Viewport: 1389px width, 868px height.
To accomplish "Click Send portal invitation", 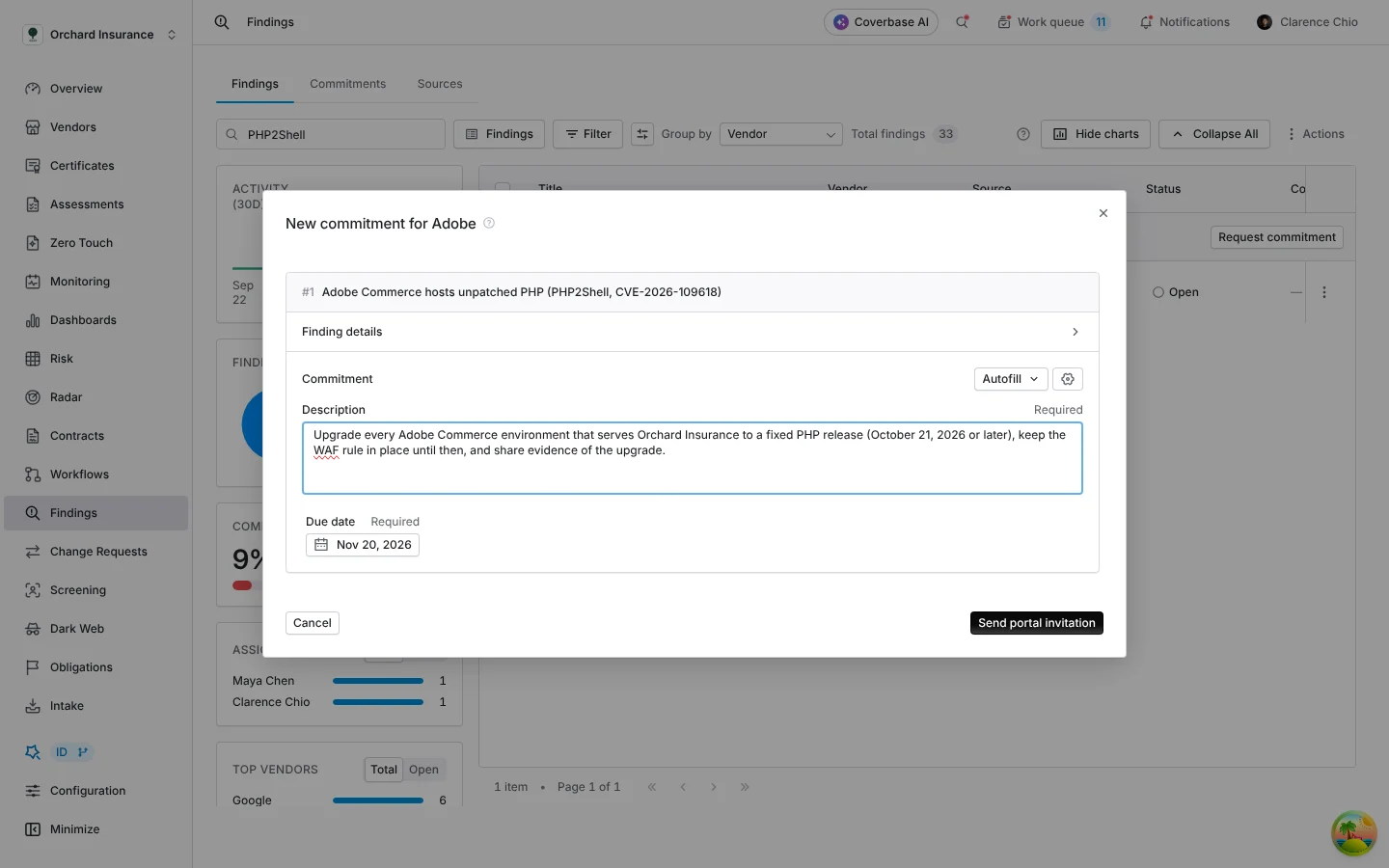I will (x=1037, y=623).
